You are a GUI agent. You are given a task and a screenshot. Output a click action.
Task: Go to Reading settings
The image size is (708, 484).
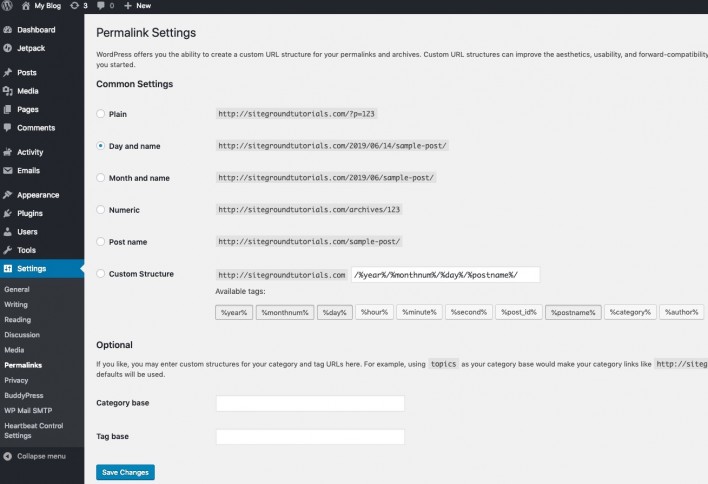(x=18, y=320)
